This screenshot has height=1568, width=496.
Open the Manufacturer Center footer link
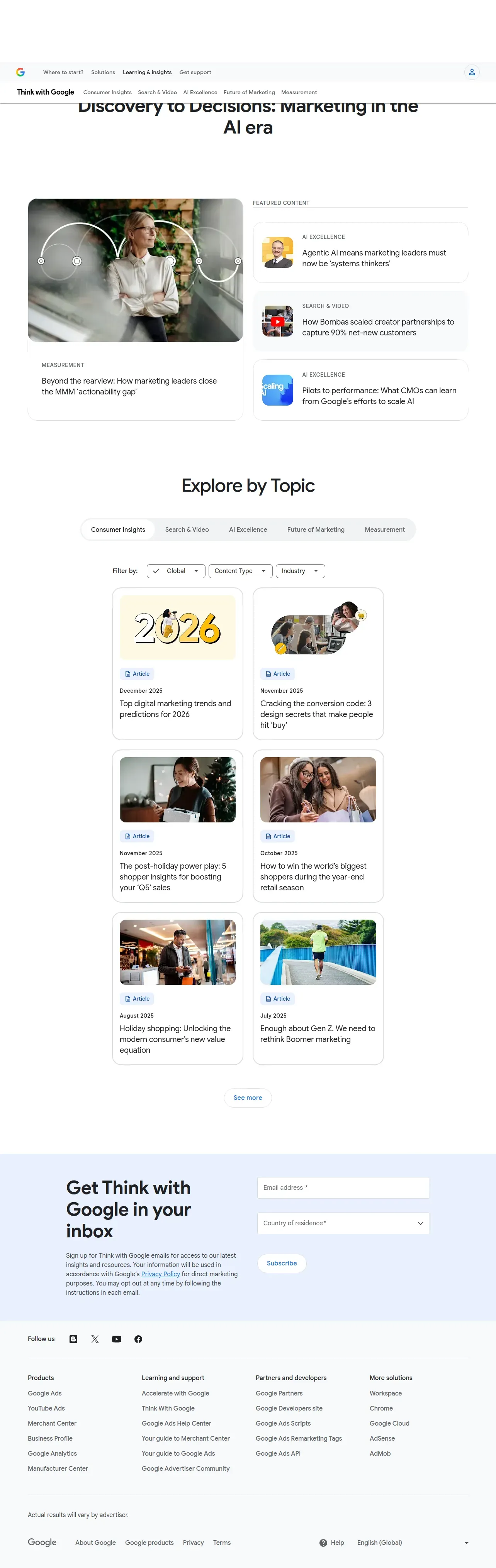[x=58, y=1469]
